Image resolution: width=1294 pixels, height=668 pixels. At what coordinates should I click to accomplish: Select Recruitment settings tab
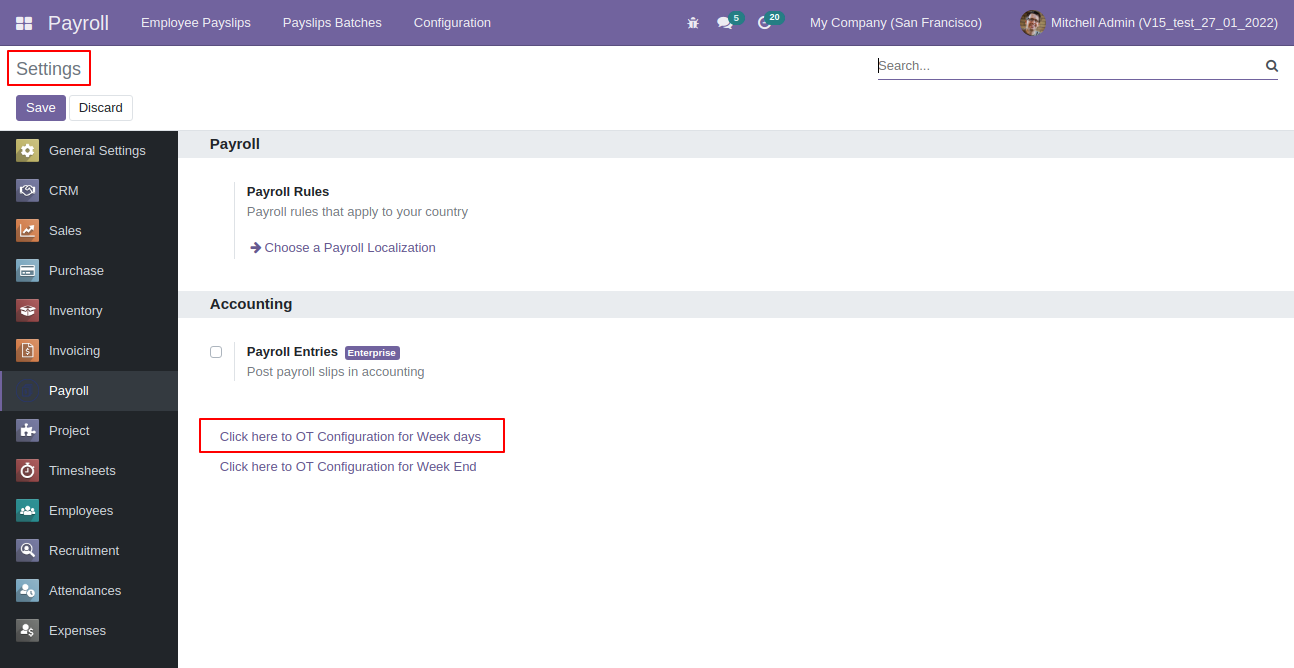coord(89,551)
